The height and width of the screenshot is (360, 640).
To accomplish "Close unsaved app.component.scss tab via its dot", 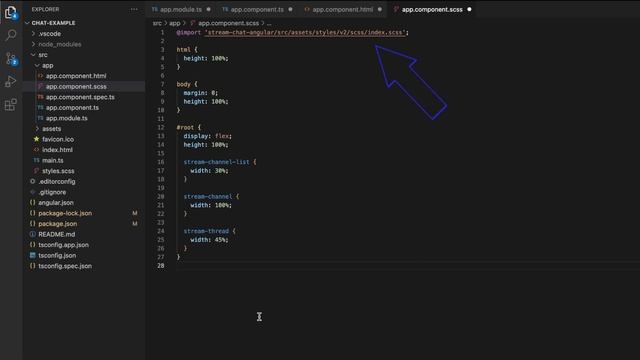I will [x=469, y=9].
